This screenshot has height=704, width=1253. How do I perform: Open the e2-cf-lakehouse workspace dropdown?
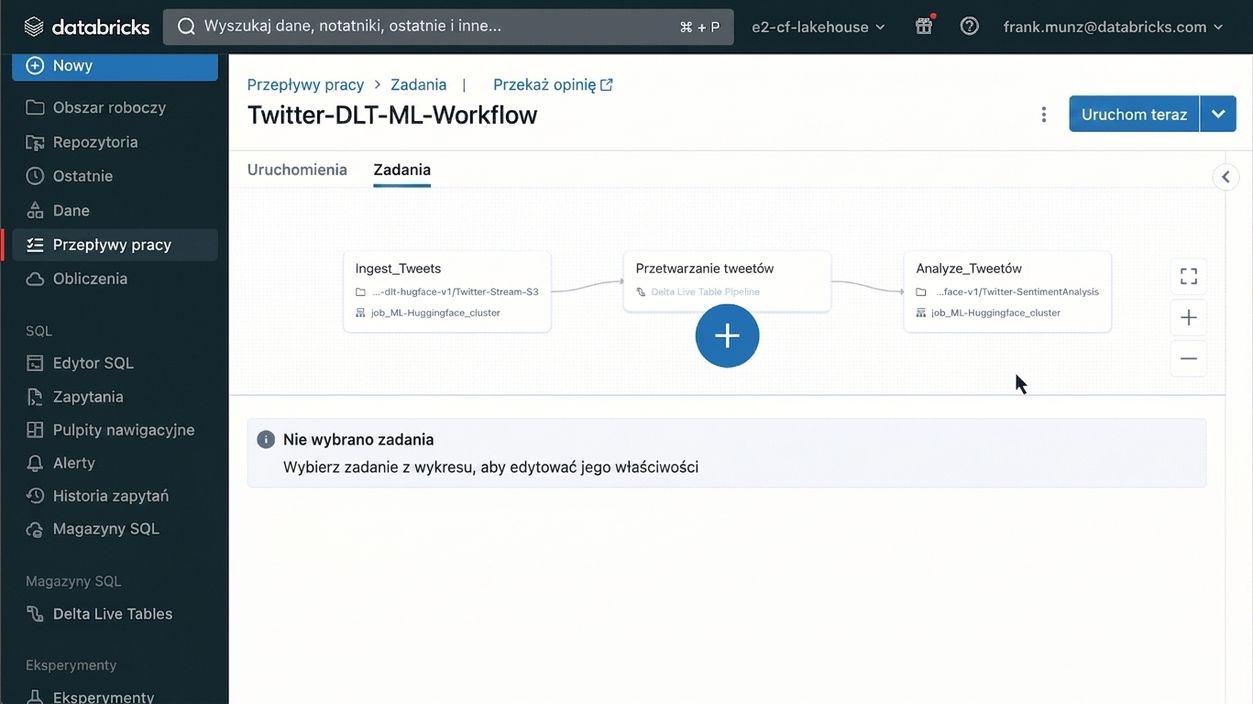click(x=819, y=27)
